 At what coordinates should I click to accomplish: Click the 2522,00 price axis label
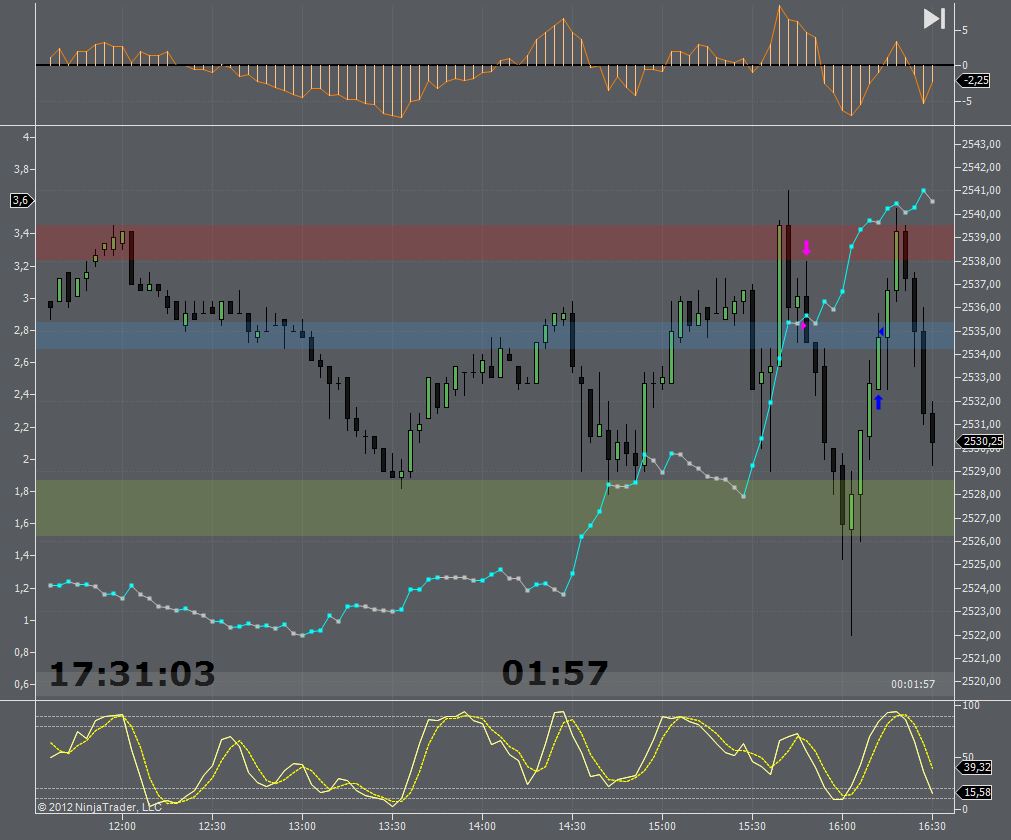[x=981, y=634]
